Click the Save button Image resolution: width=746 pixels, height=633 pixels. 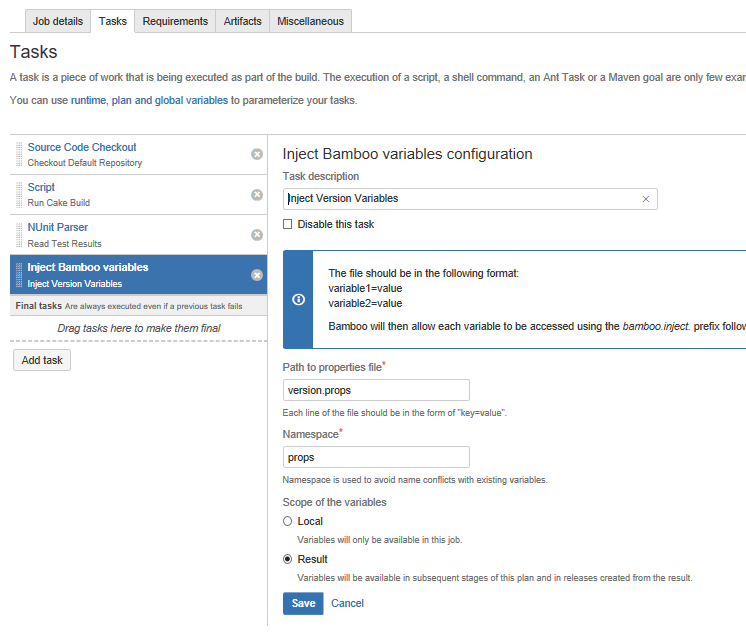[303, 603]
